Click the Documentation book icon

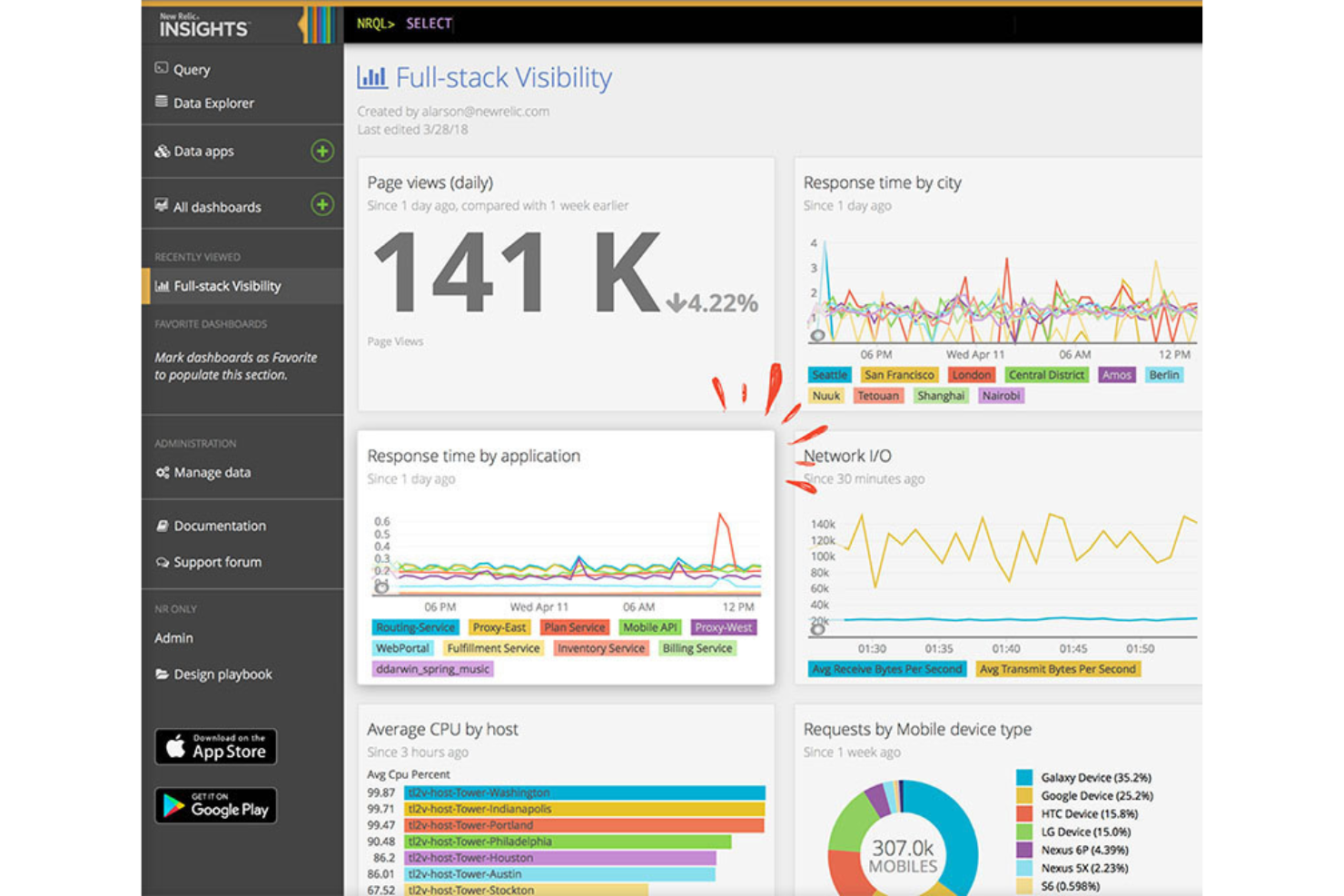point(163,526)
